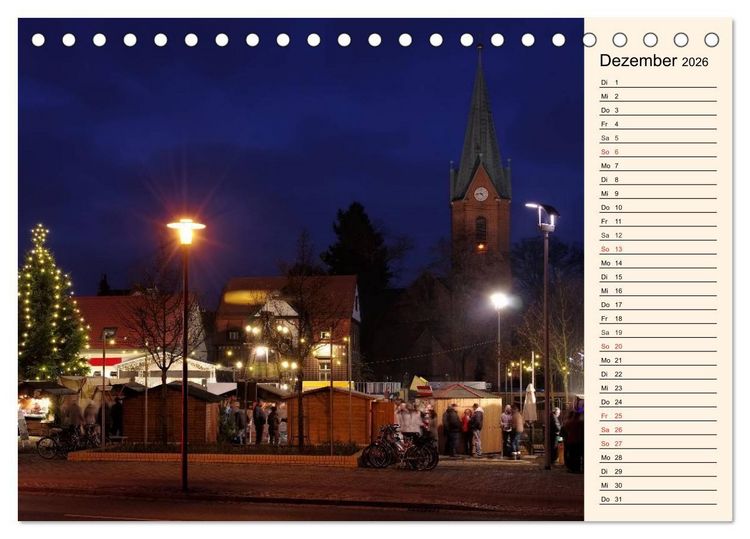Select the red Sunday row 'So 20'
The width and height of the screenshot is (750, 539).
pyautogui.click(x=658, y=346)
